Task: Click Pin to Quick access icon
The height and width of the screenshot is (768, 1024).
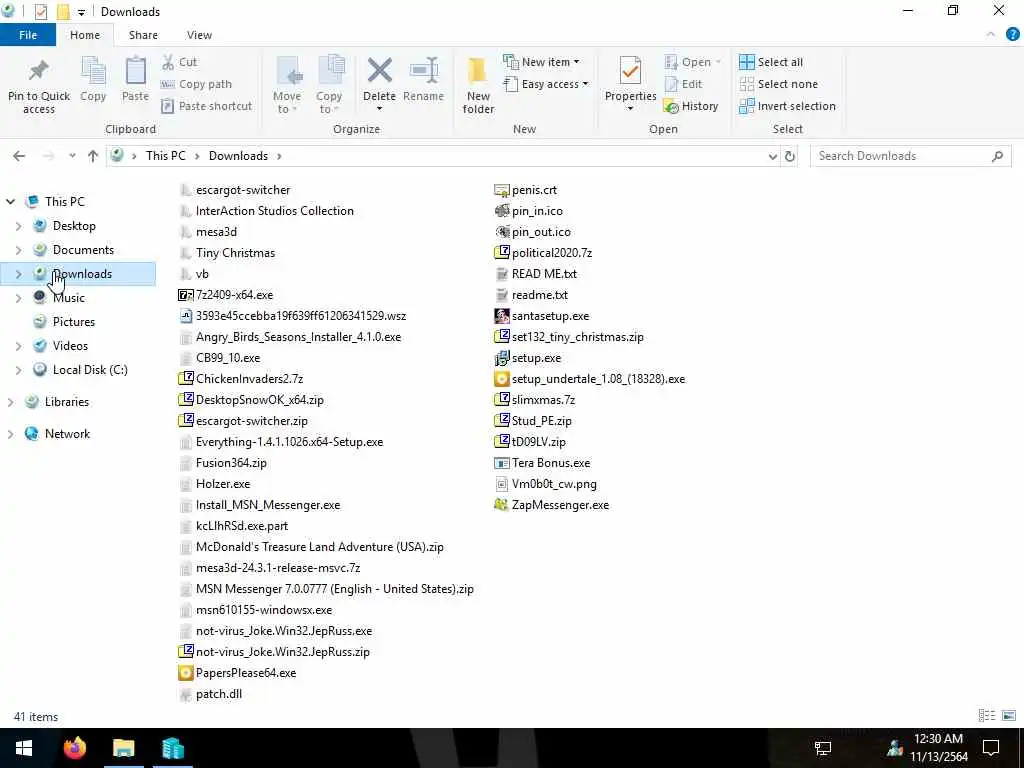Action: pos(39,71)
